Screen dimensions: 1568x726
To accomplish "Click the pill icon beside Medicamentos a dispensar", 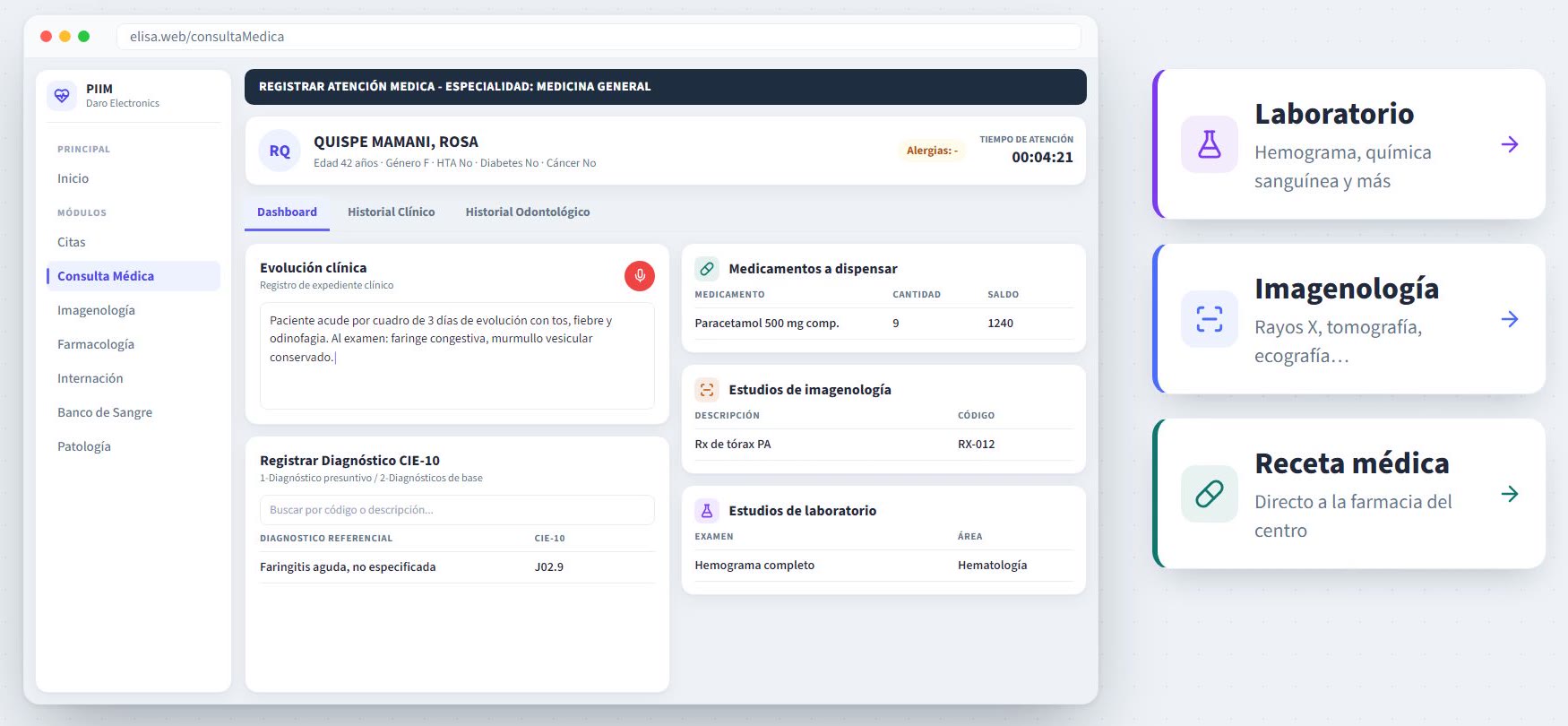I will 707,269.
